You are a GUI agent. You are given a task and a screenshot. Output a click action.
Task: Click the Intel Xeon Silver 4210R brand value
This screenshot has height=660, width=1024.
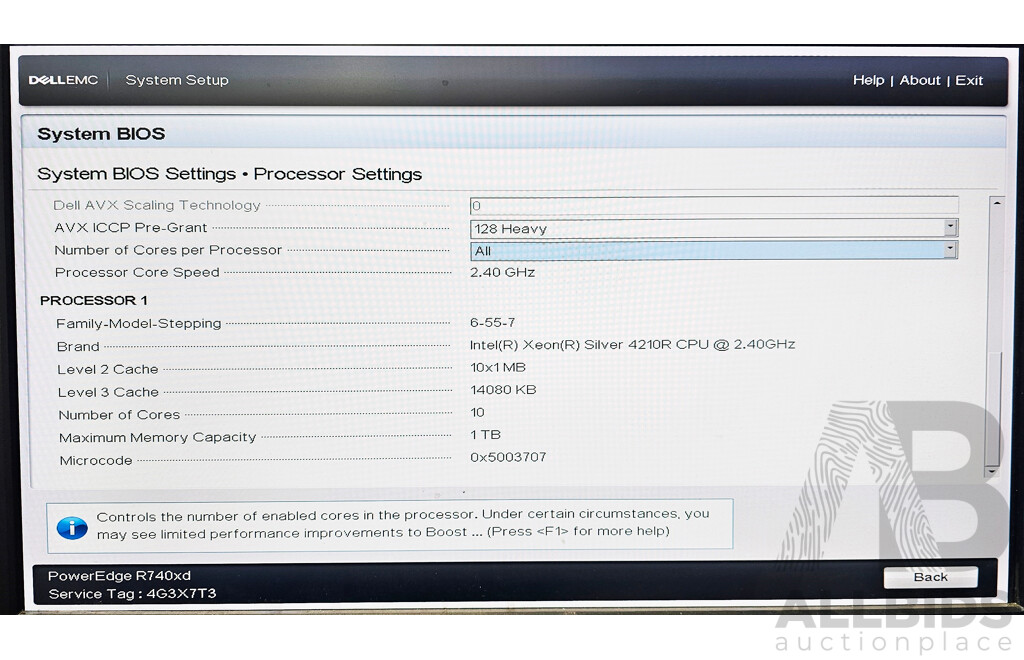coord(632,345)
